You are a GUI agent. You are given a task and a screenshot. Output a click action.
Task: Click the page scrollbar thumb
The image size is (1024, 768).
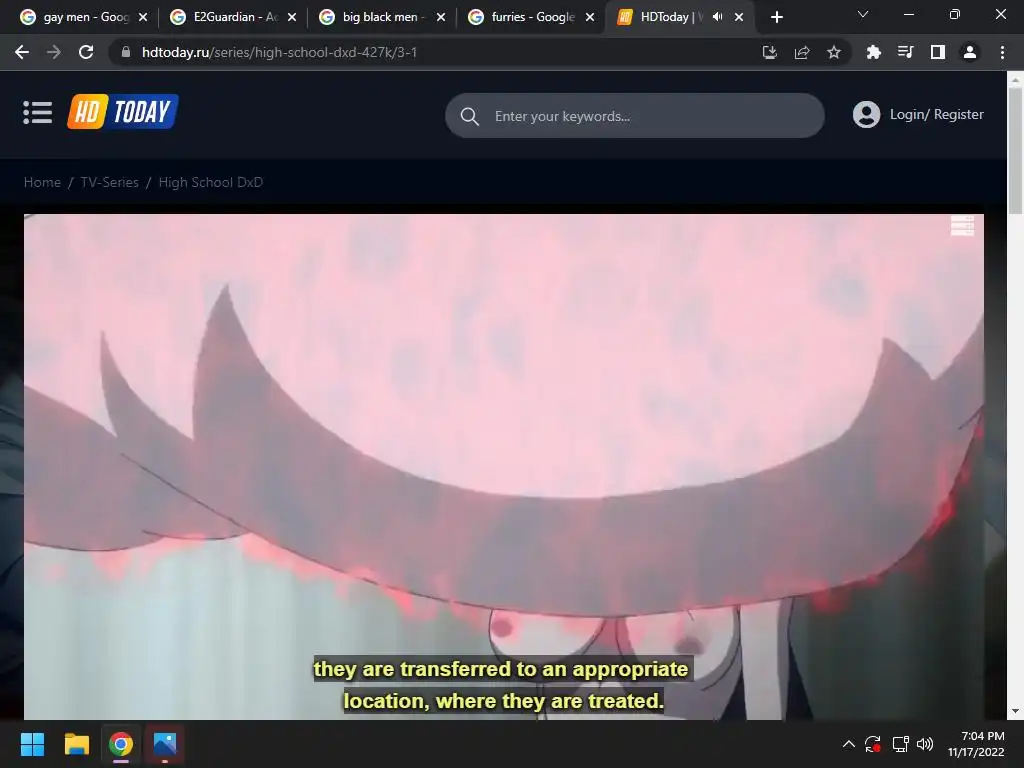coord(1015,150)
